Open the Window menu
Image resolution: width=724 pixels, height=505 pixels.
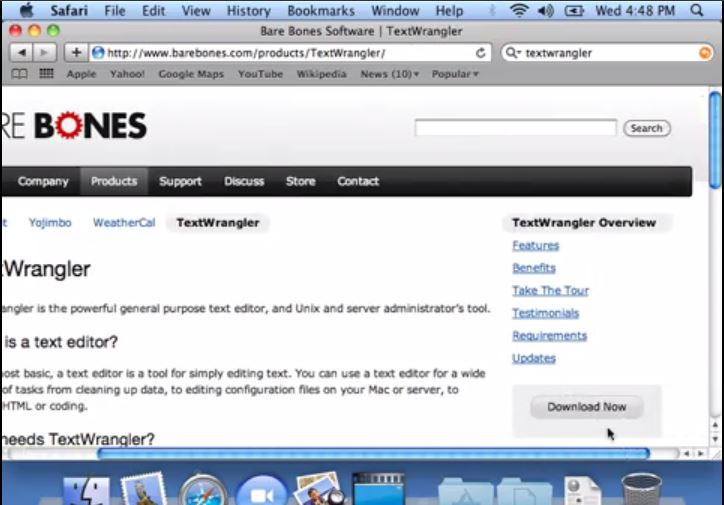click(x=395, y=11)
